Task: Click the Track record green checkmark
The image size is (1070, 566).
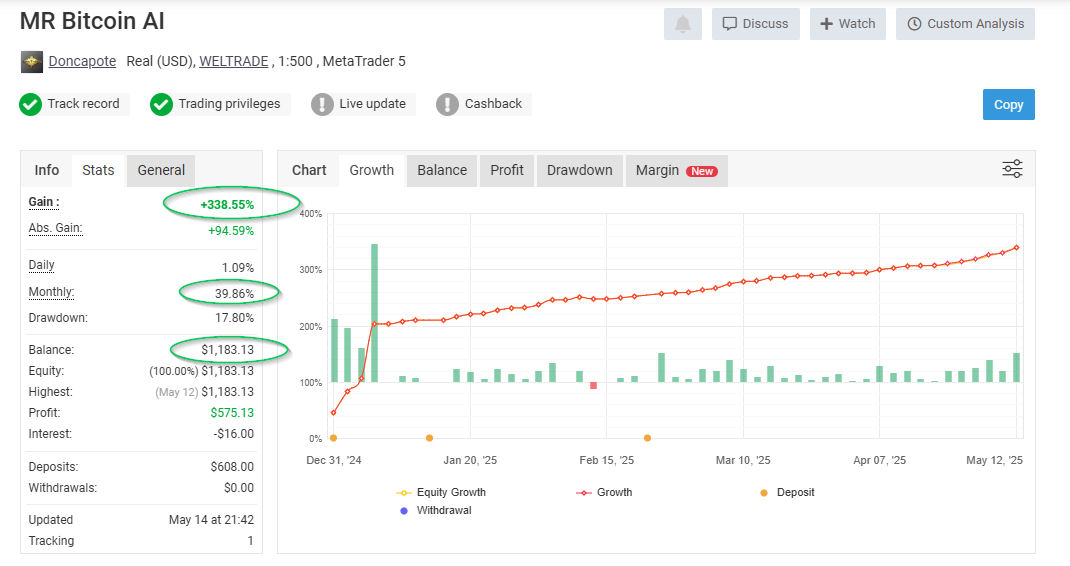Action: [x=30, y=104]
